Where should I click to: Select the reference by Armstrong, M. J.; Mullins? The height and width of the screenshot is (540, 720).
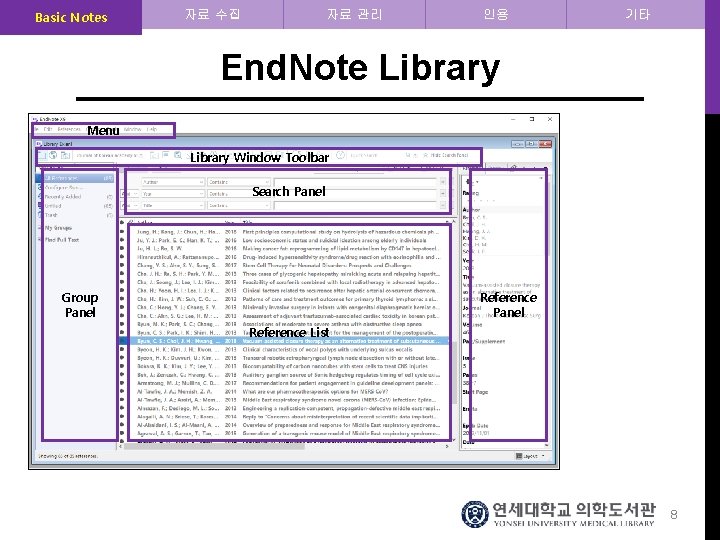click(288, 383)
